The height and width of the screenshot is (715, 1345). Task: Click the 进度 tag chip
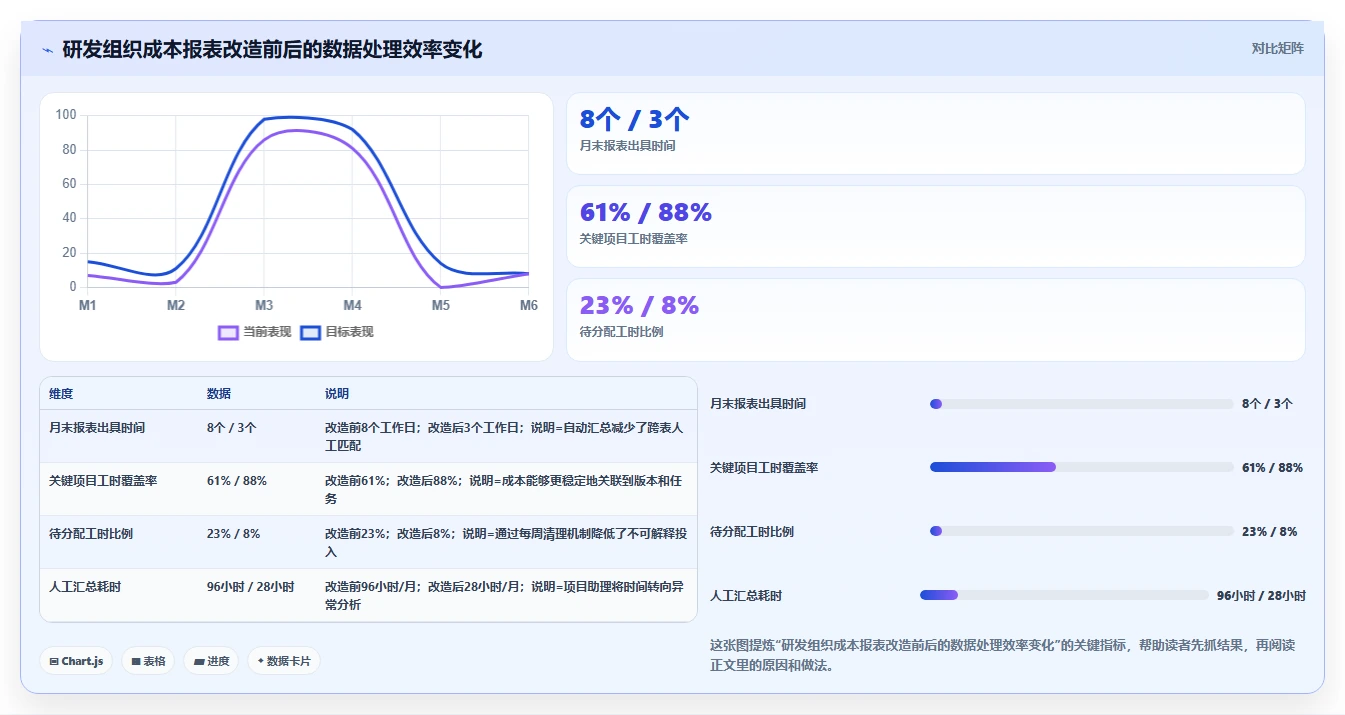tap(211, 661)
